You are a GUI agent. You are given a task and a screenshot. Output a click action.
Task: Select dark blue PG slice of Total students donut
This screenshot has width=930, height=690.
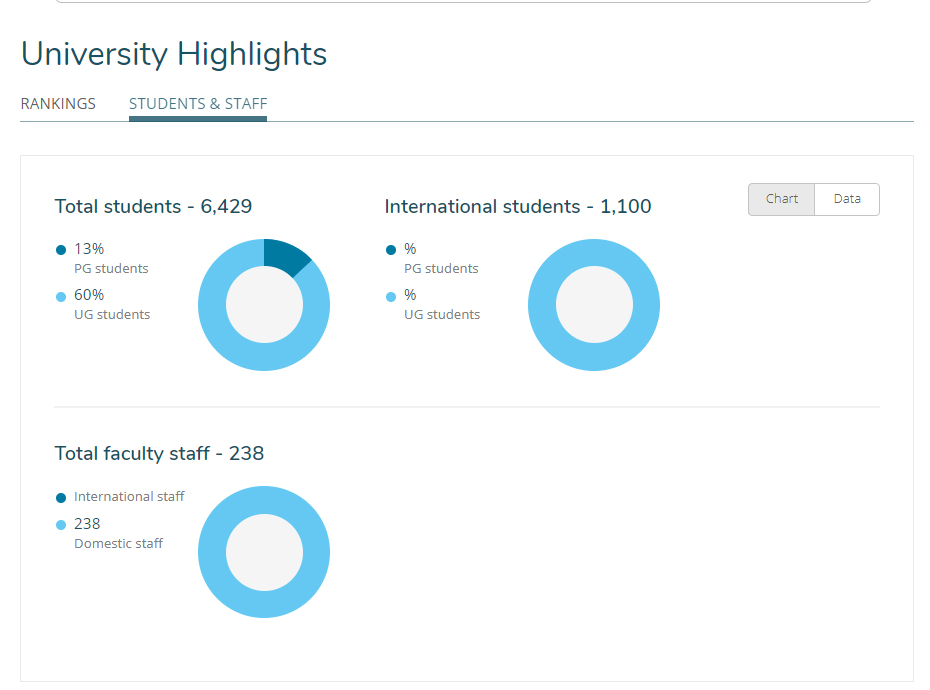pos(285,257)
